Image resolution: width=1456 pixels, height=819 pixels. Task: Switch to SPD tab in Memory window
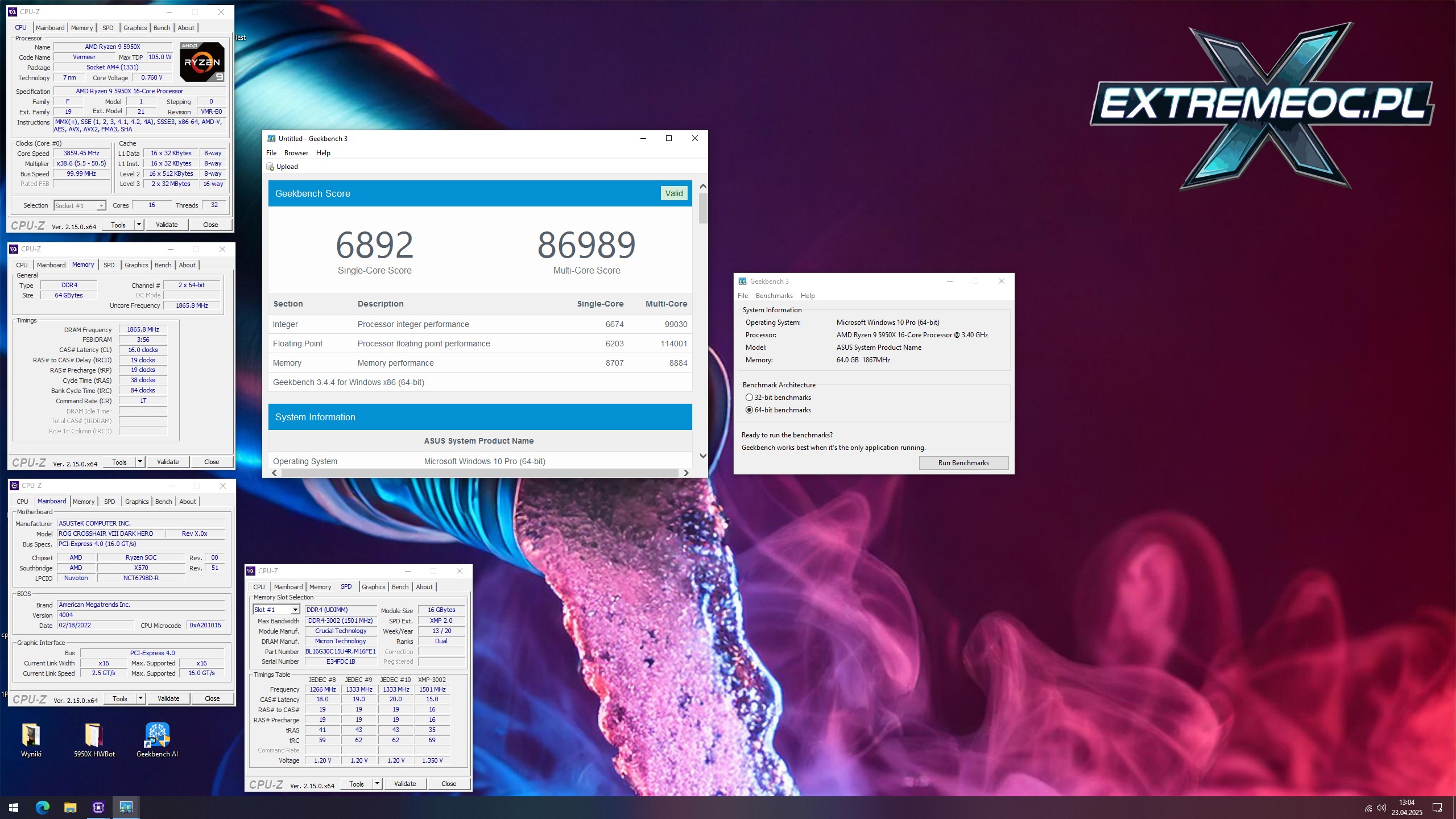tap(109, 265)
